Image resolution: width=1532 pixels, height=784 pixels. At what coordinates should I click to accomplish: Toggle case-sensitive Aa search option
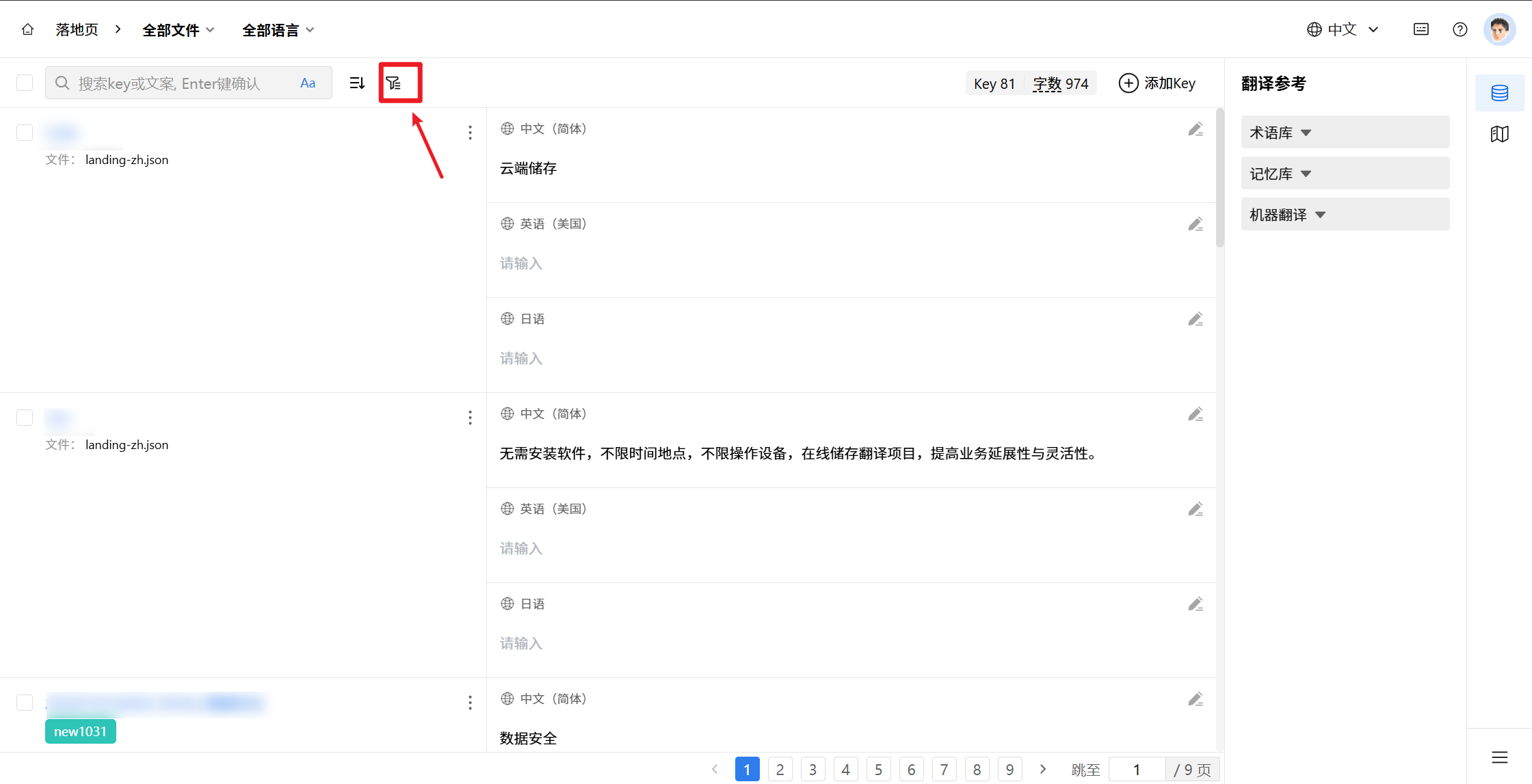[x=308, y=83]
